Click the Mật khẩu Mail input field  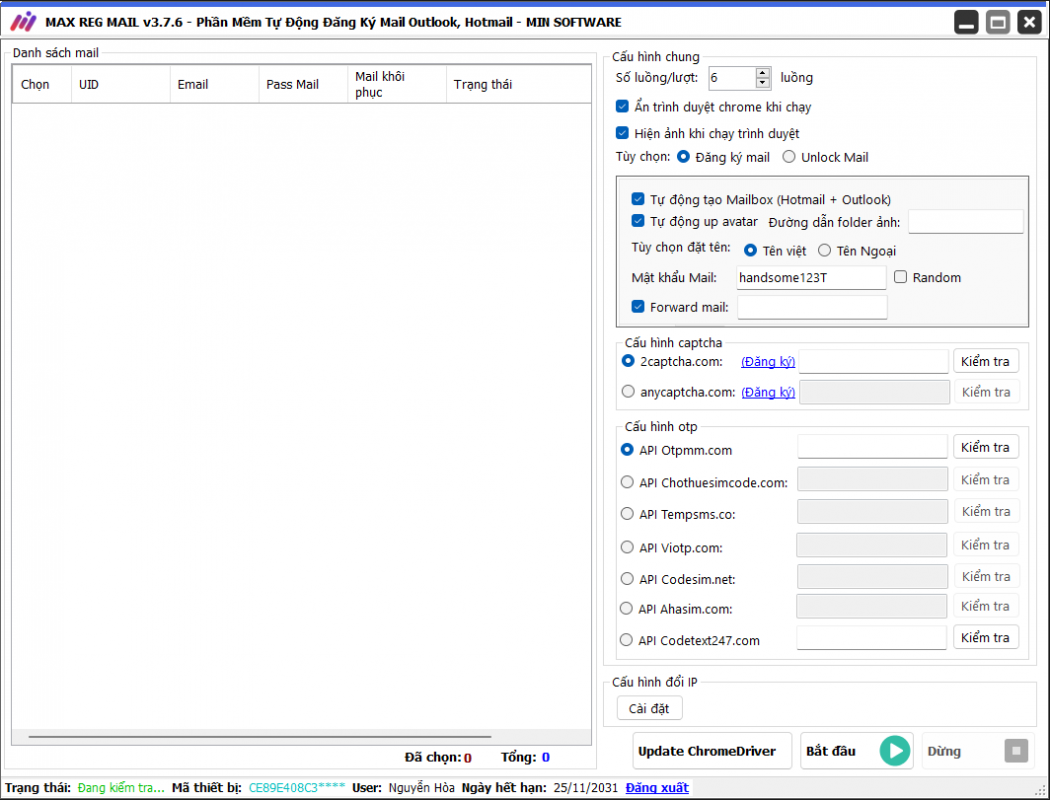click(811, 277)
